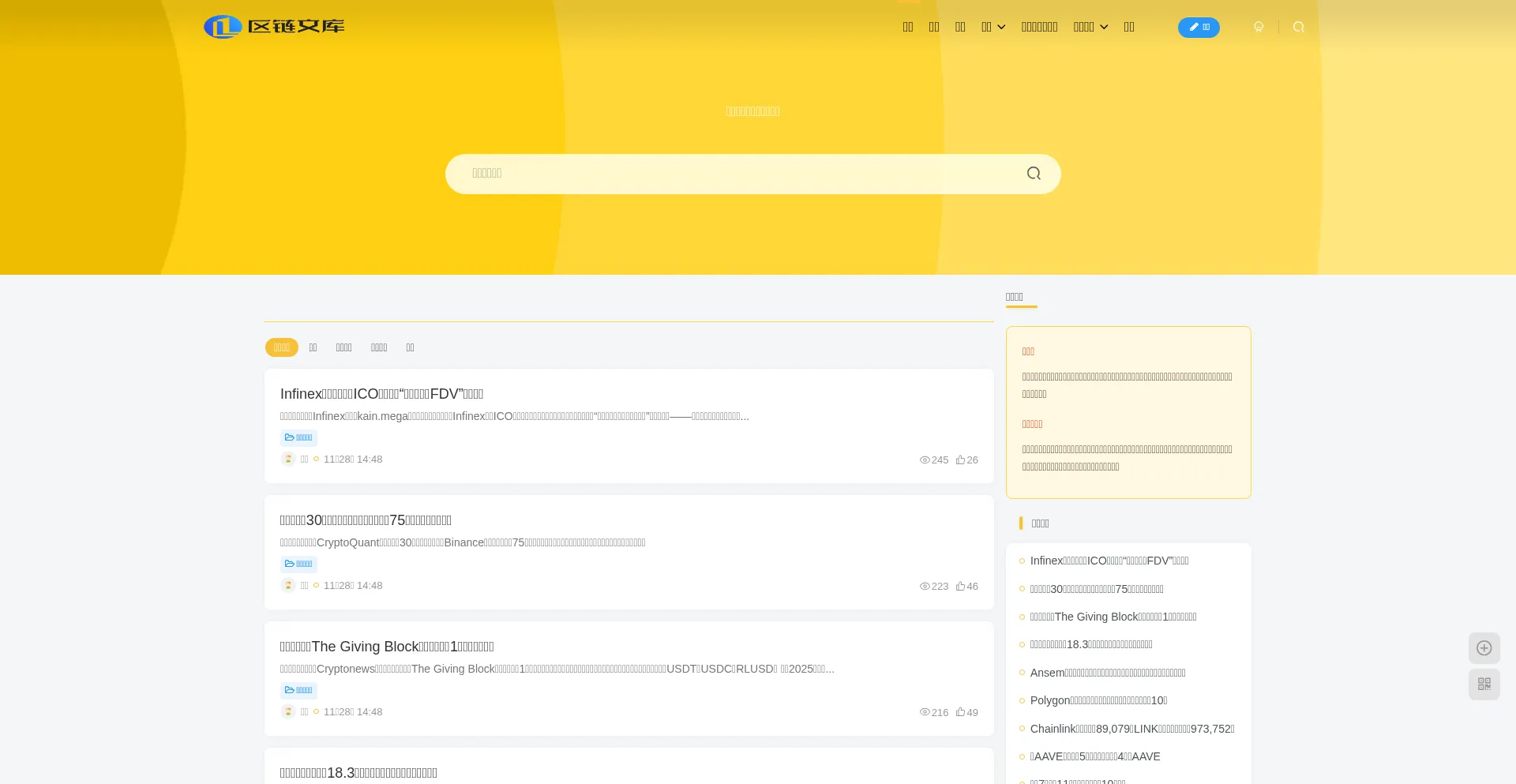Click the magnifier icon in top navigation
Image resolution: width=1516 pixels, height=784 pixels.
click(1298, 27)
